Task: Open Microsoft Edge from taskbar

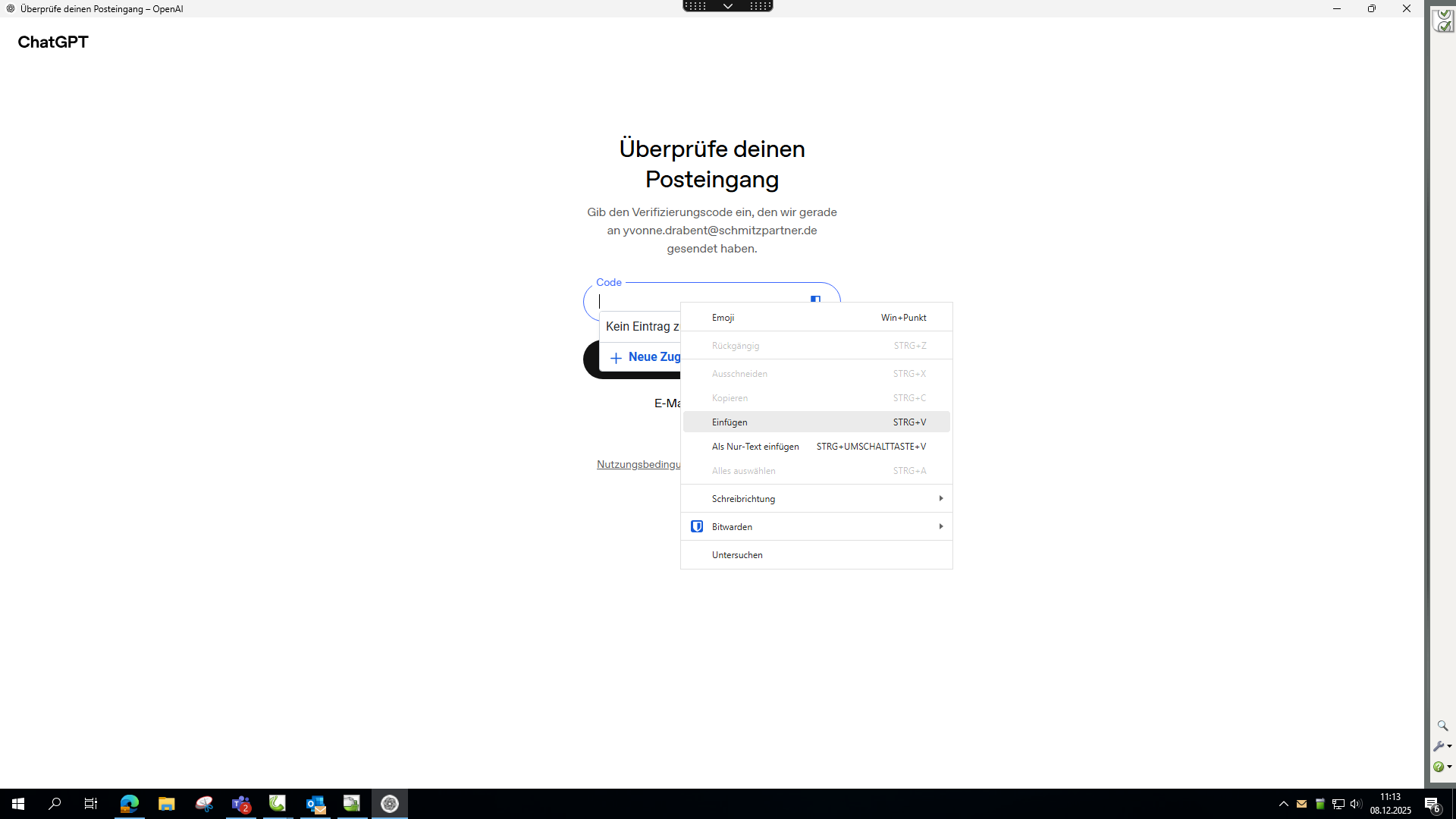Action: [x=130, y=804]
